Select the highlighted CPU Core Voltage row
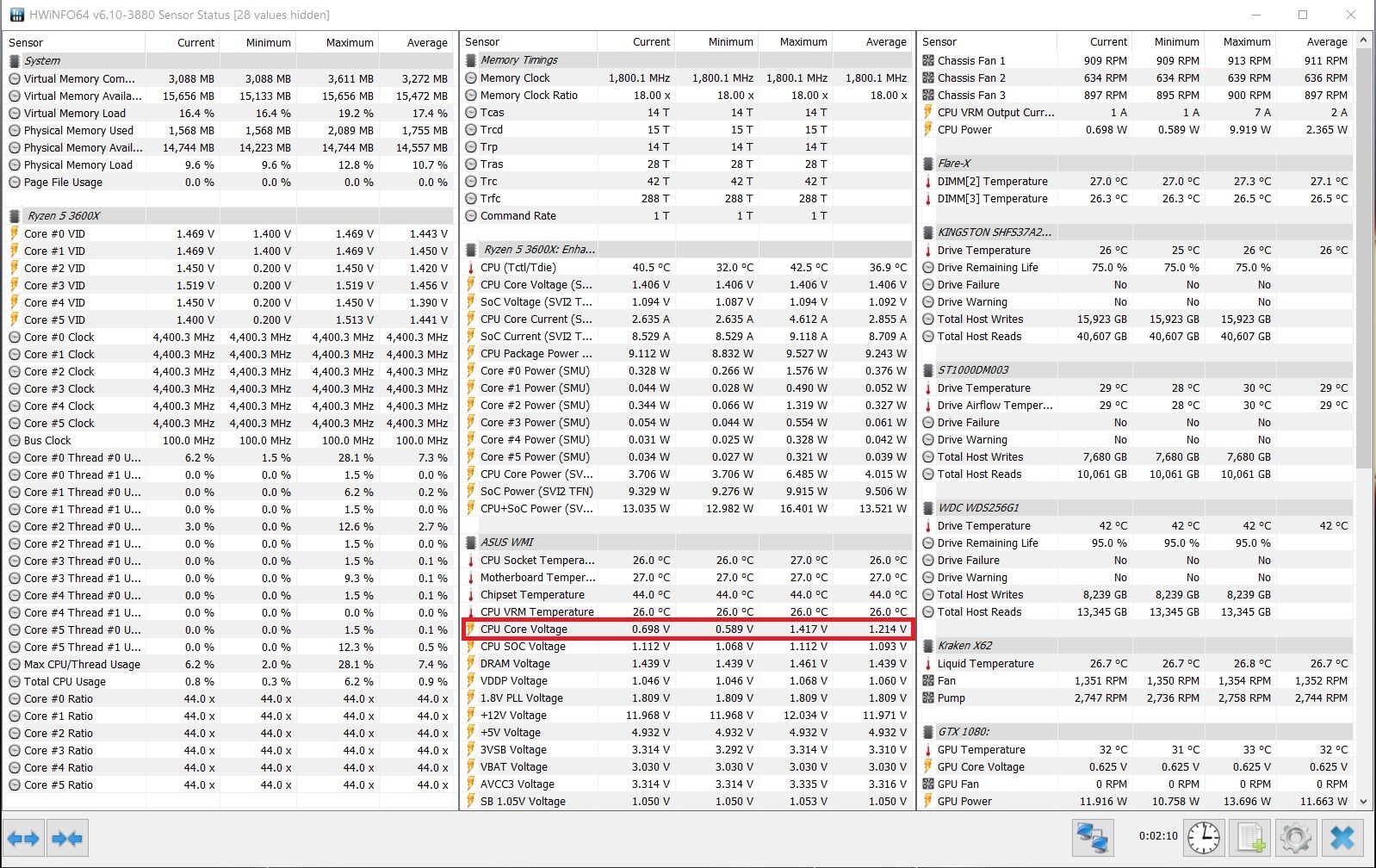1376x868 pixels. tap(687, 629)
